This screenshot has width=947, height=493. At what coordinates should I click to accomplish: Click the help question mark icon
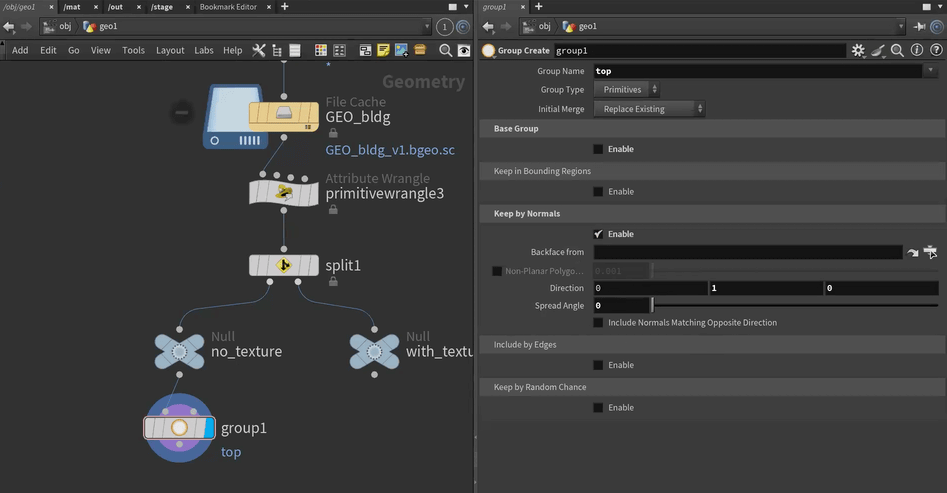pyautogui.click(x=934, y=50)
